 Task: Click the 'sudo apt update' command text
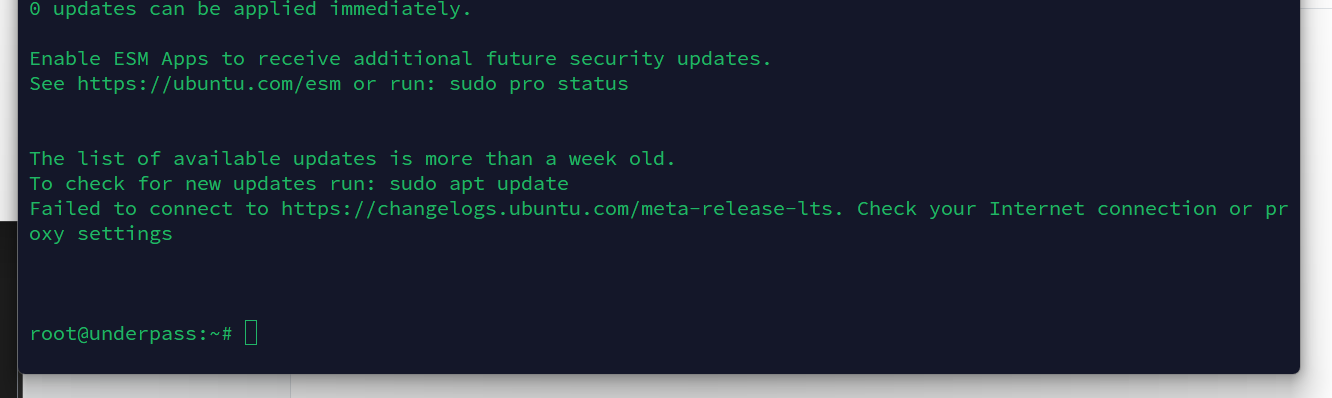[x=479, y=184]
